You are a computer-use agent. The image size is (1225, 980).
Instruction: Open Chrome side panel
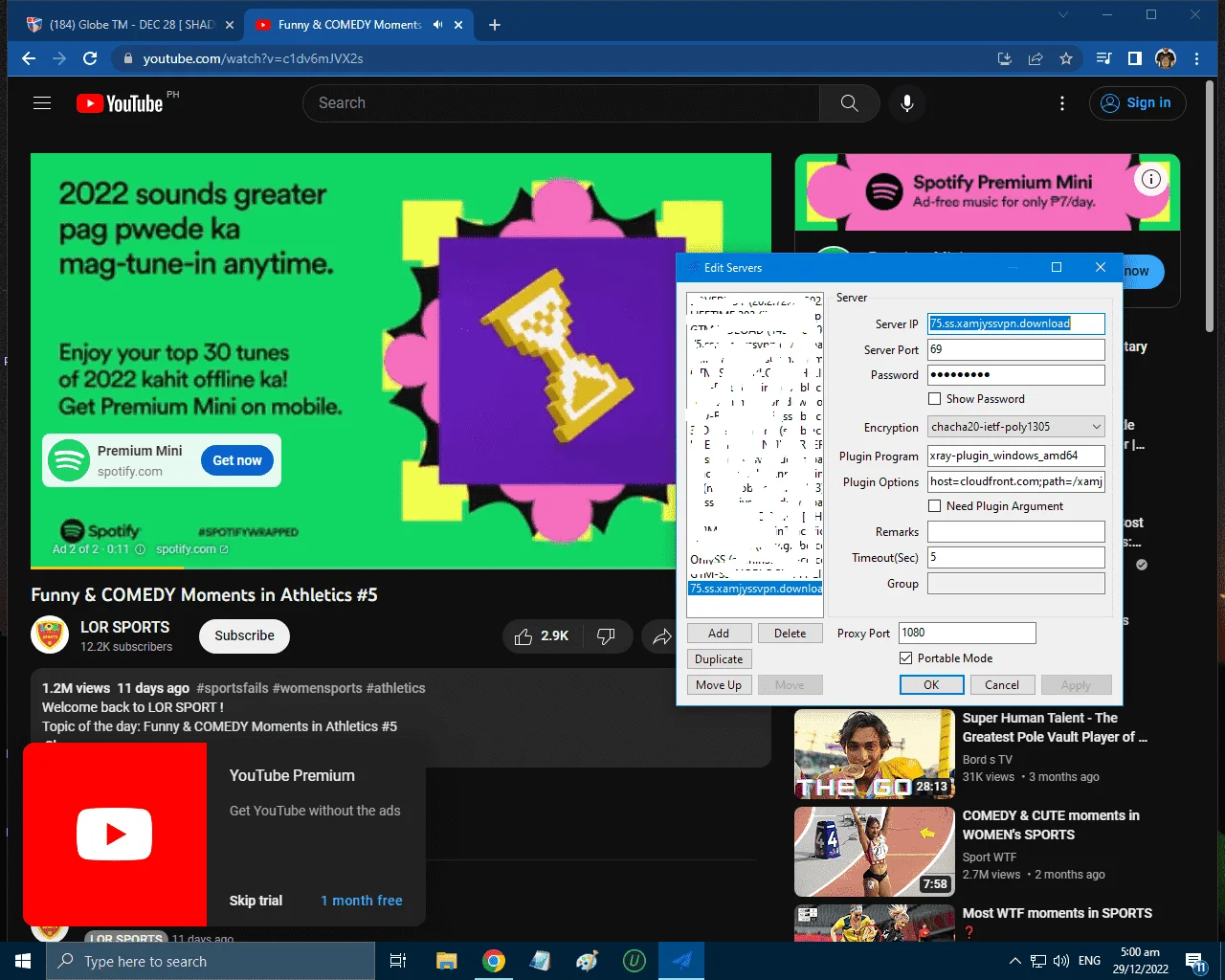(1135, 58)
